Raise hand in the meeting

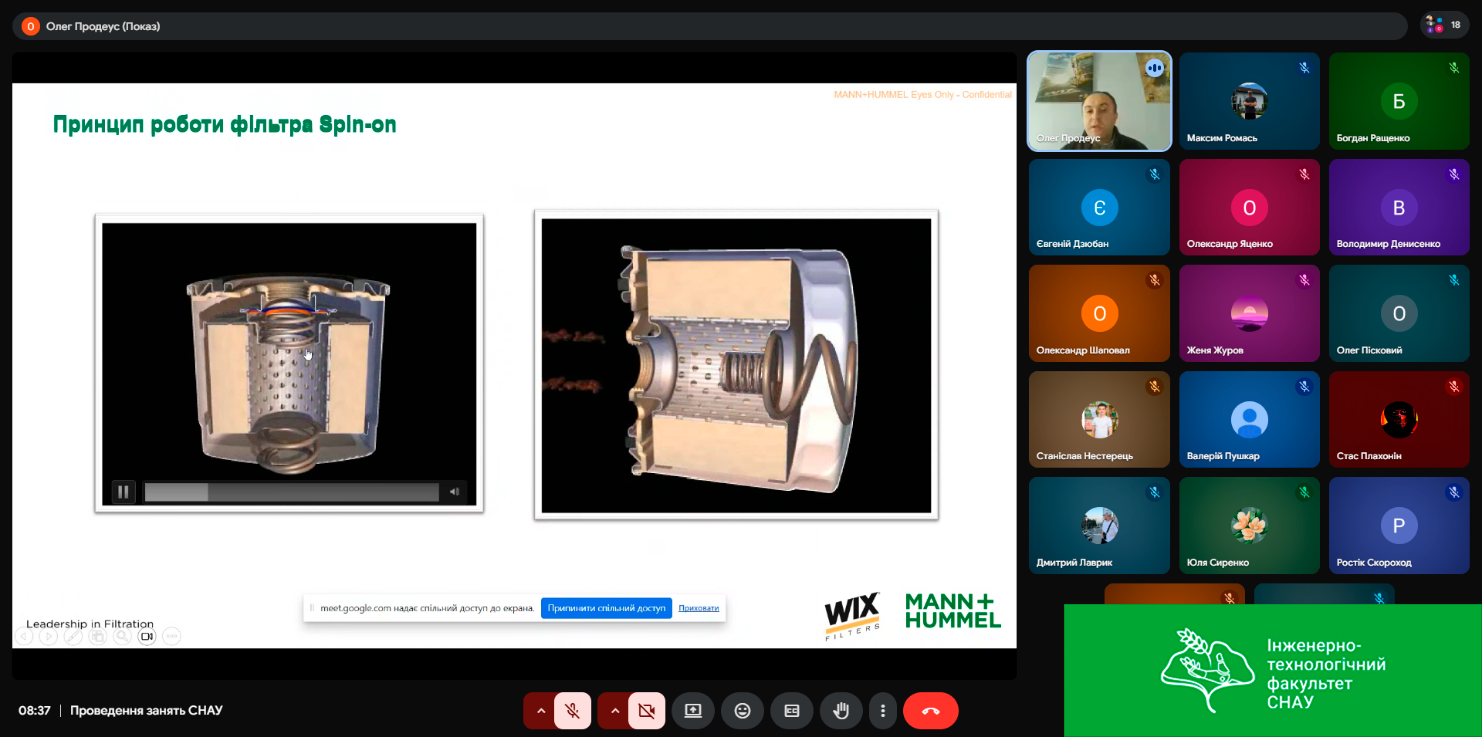point(841,711)
